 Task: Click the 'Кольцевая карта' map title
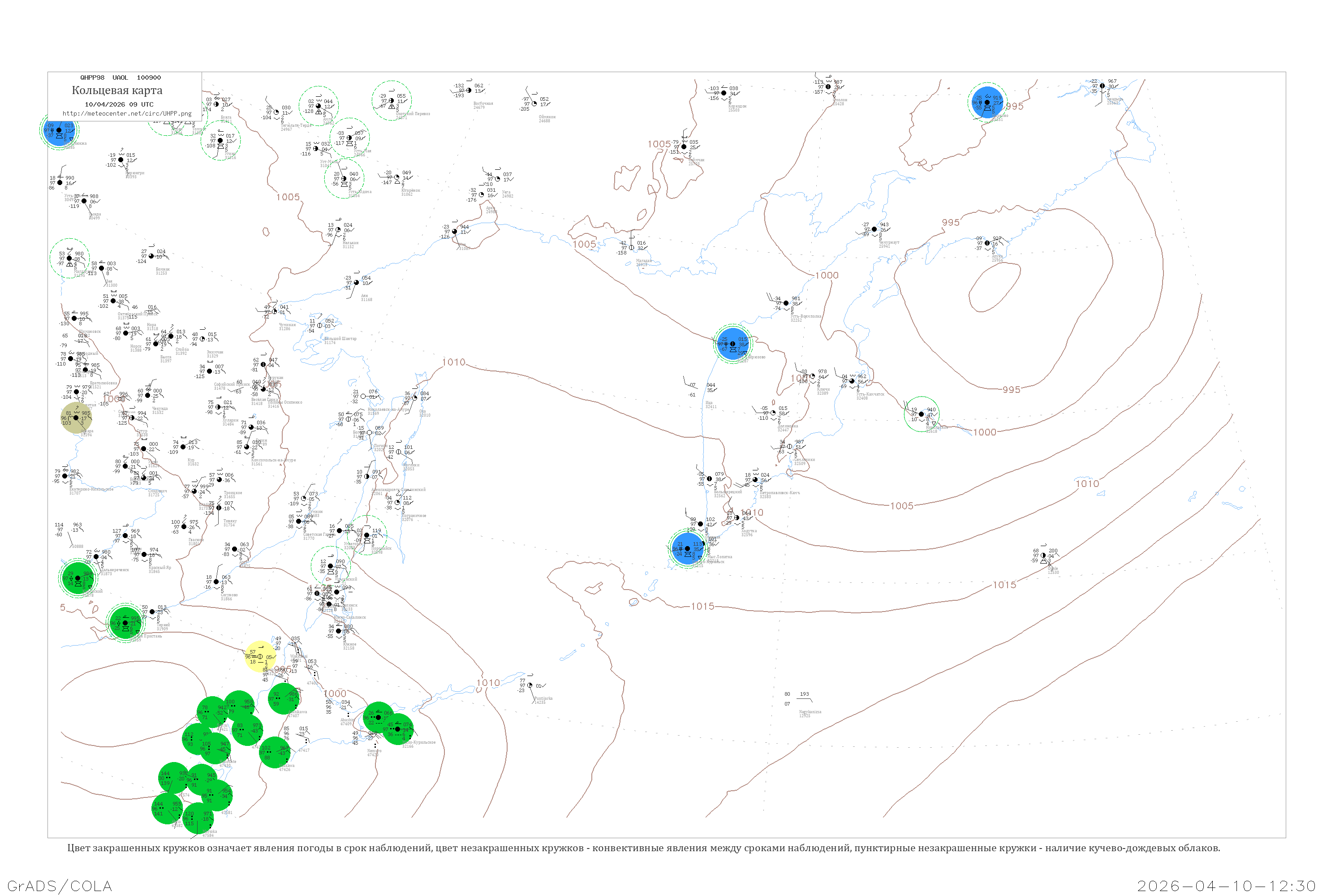click(x=117, y=90)
